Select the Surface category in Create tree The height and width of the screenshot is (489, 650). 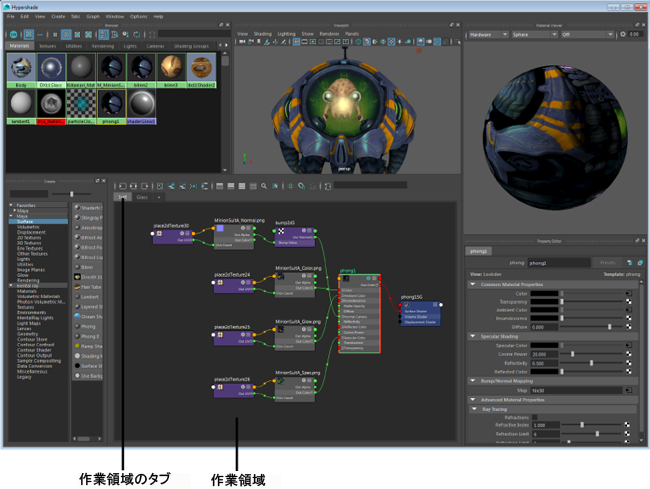(x=38, y=222)
